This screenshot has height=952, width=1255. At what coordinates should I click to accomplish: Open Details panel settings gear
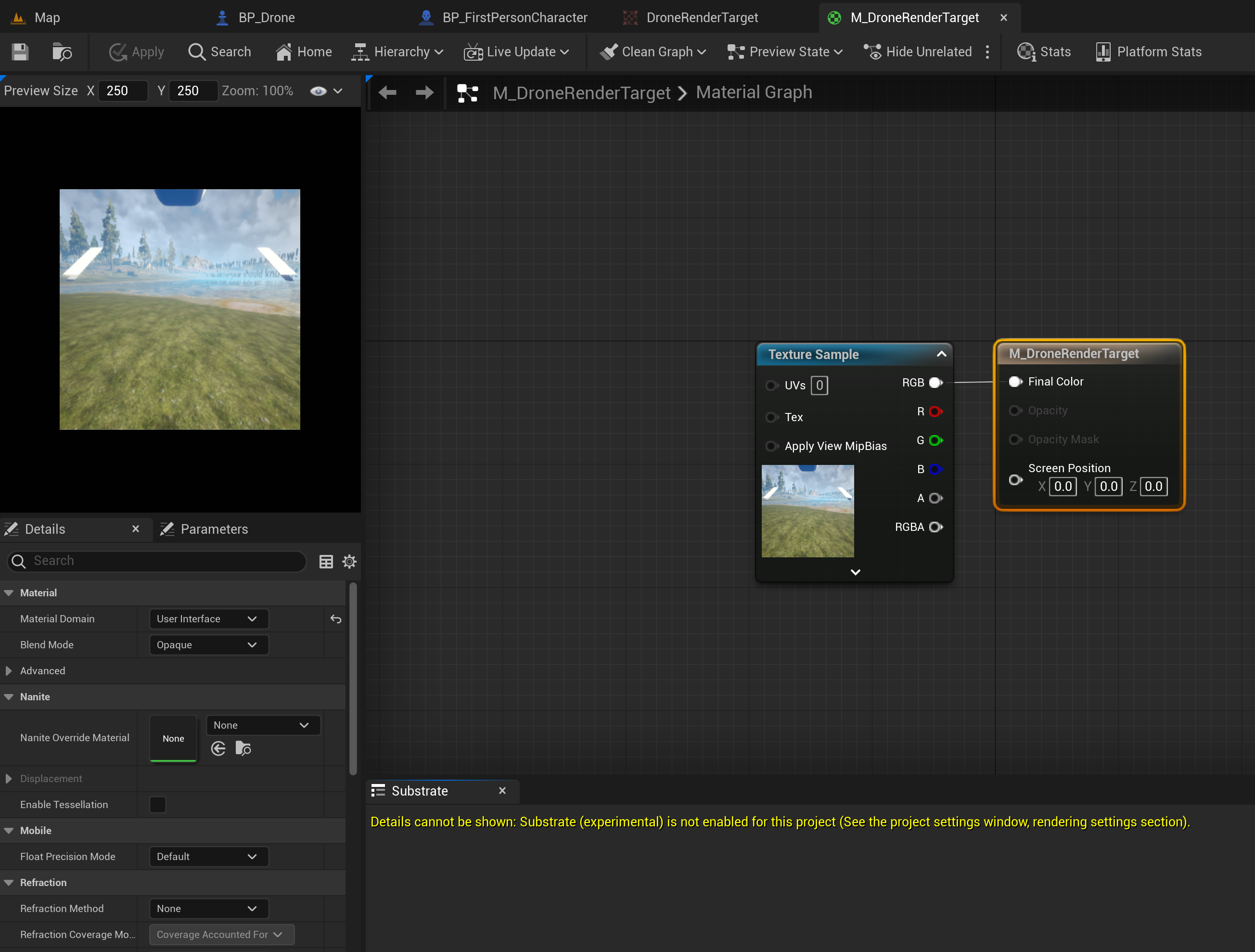349,561
